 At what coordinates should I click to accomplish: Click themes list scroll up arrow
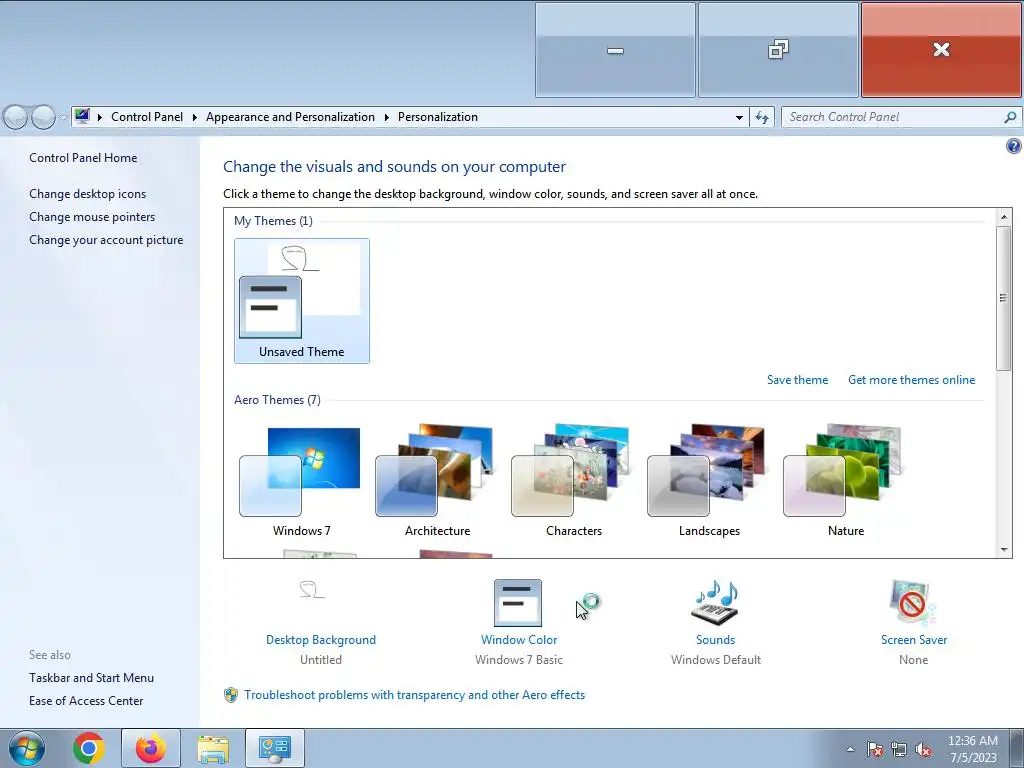click(1004, 216)
